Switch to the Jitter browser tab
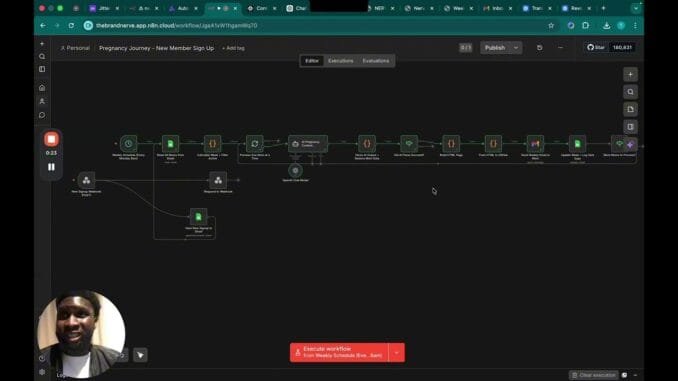Screen dimensions: 678x381 pyautogui.click(x=103, y=8)
